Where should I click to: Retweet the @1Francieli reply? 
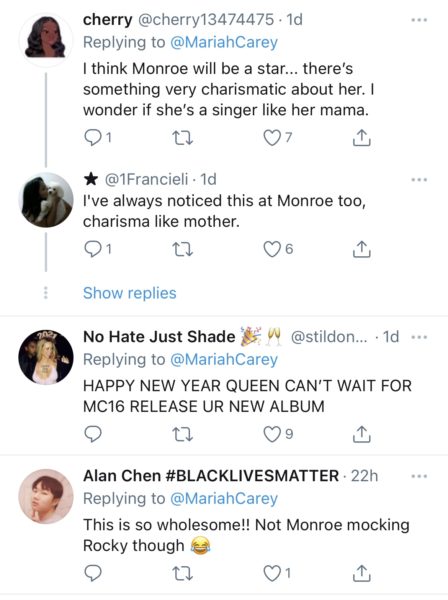pos(182,250)
